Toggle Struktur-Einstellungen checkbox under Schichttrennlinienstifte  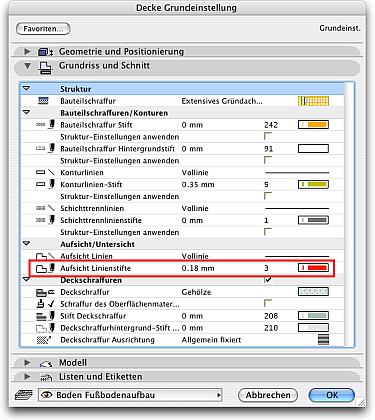(x=268, y=232)
